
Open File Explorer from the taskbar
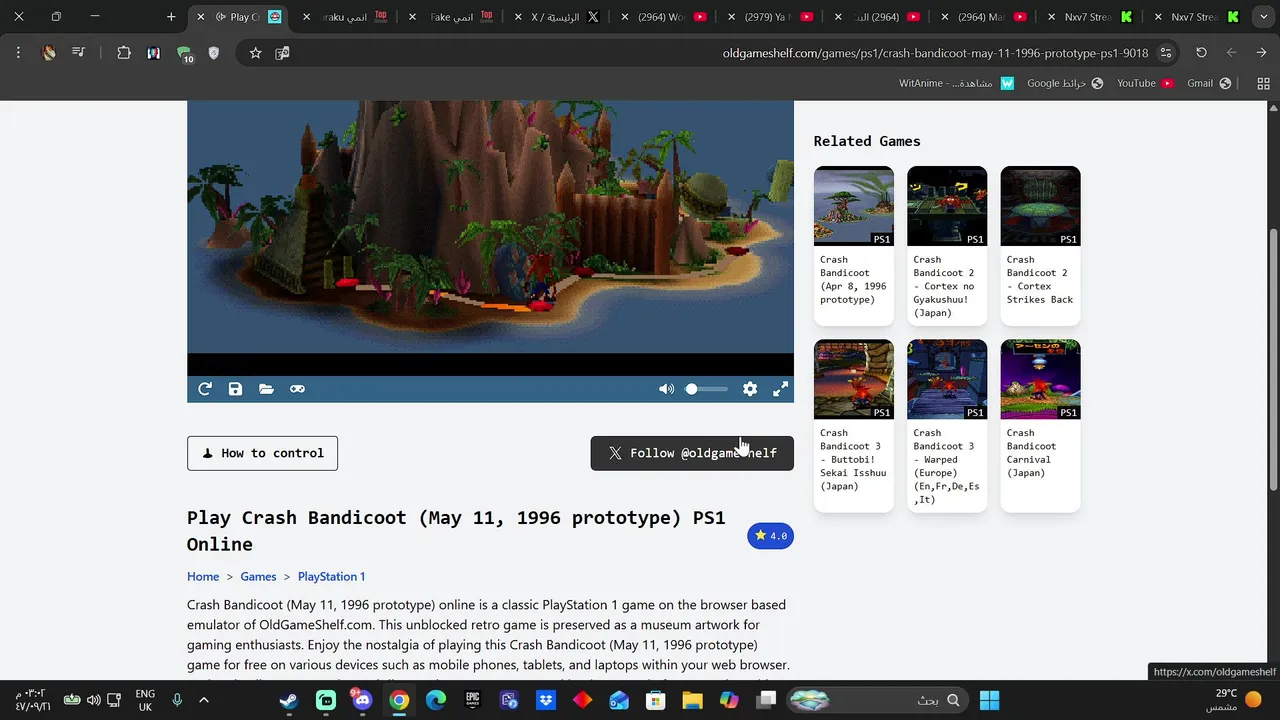[692, 700]
